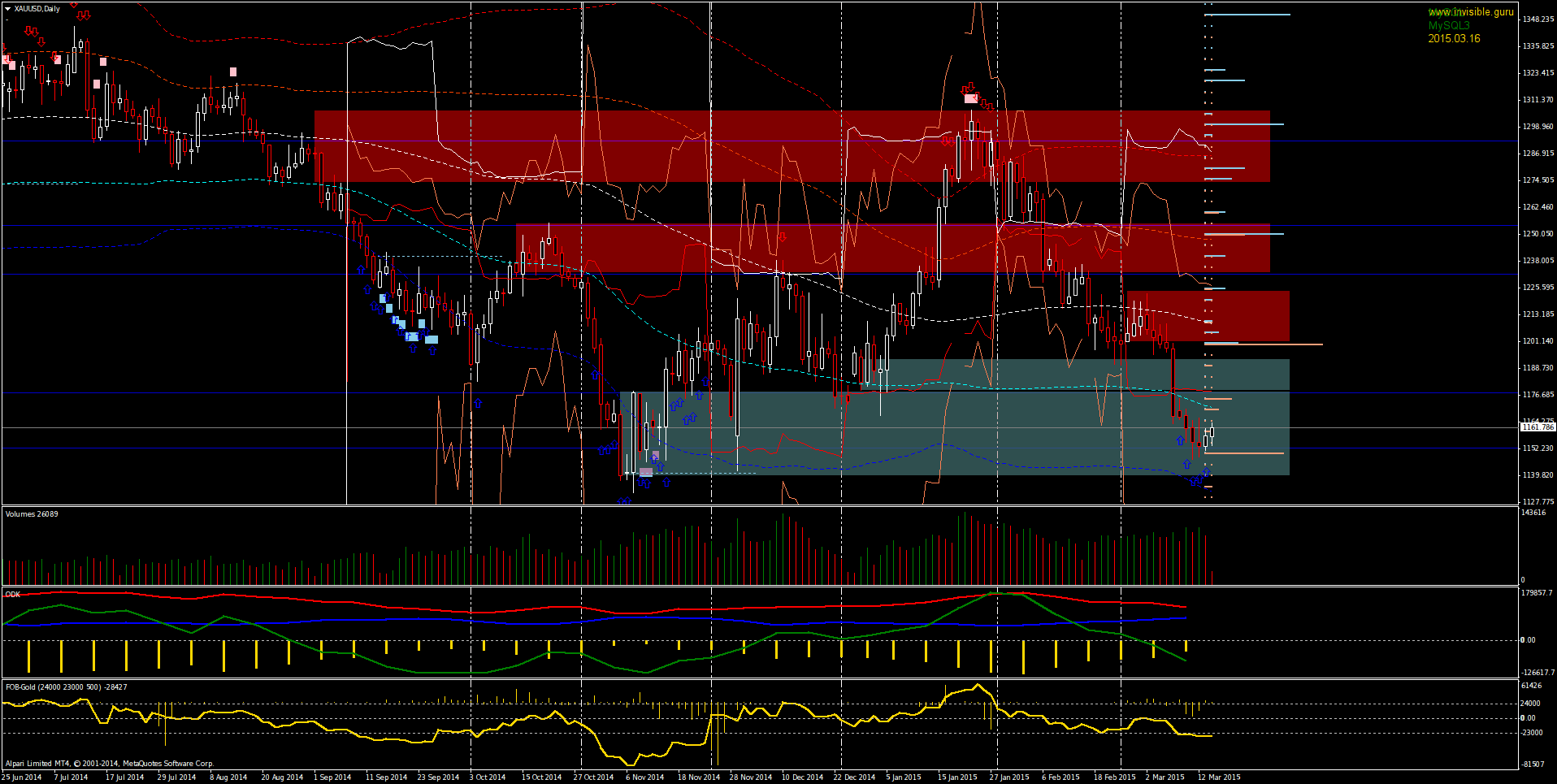The width and height of the screenshot is (1557, 784).
Task: Click the 1225.595 price axis label
Action: pos(1537,287)
